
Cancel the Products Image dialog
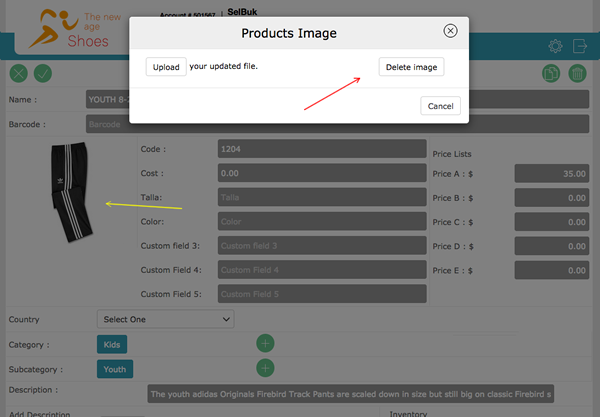[440, 106]
